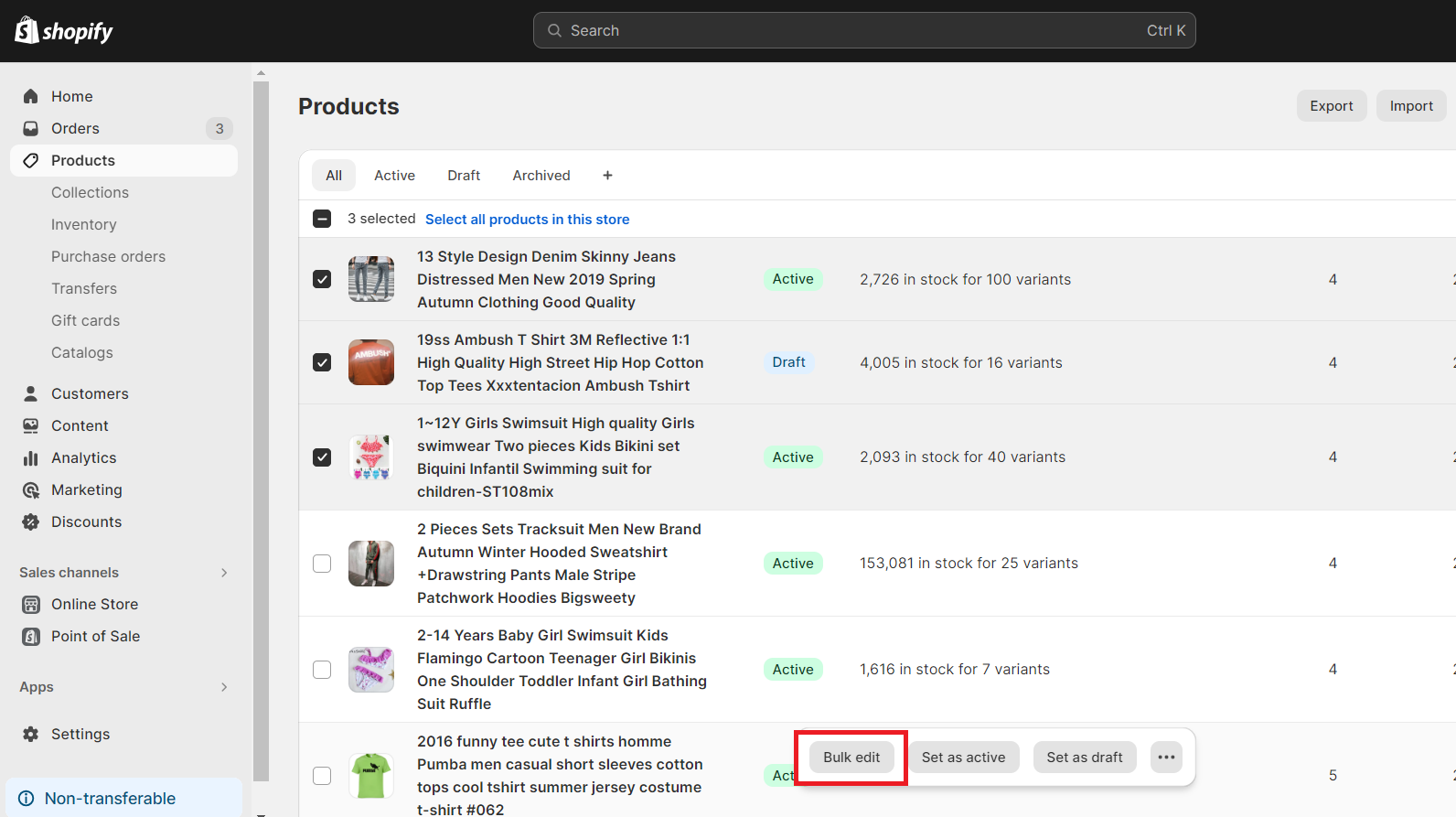Click the top search field

click(863, 30)
